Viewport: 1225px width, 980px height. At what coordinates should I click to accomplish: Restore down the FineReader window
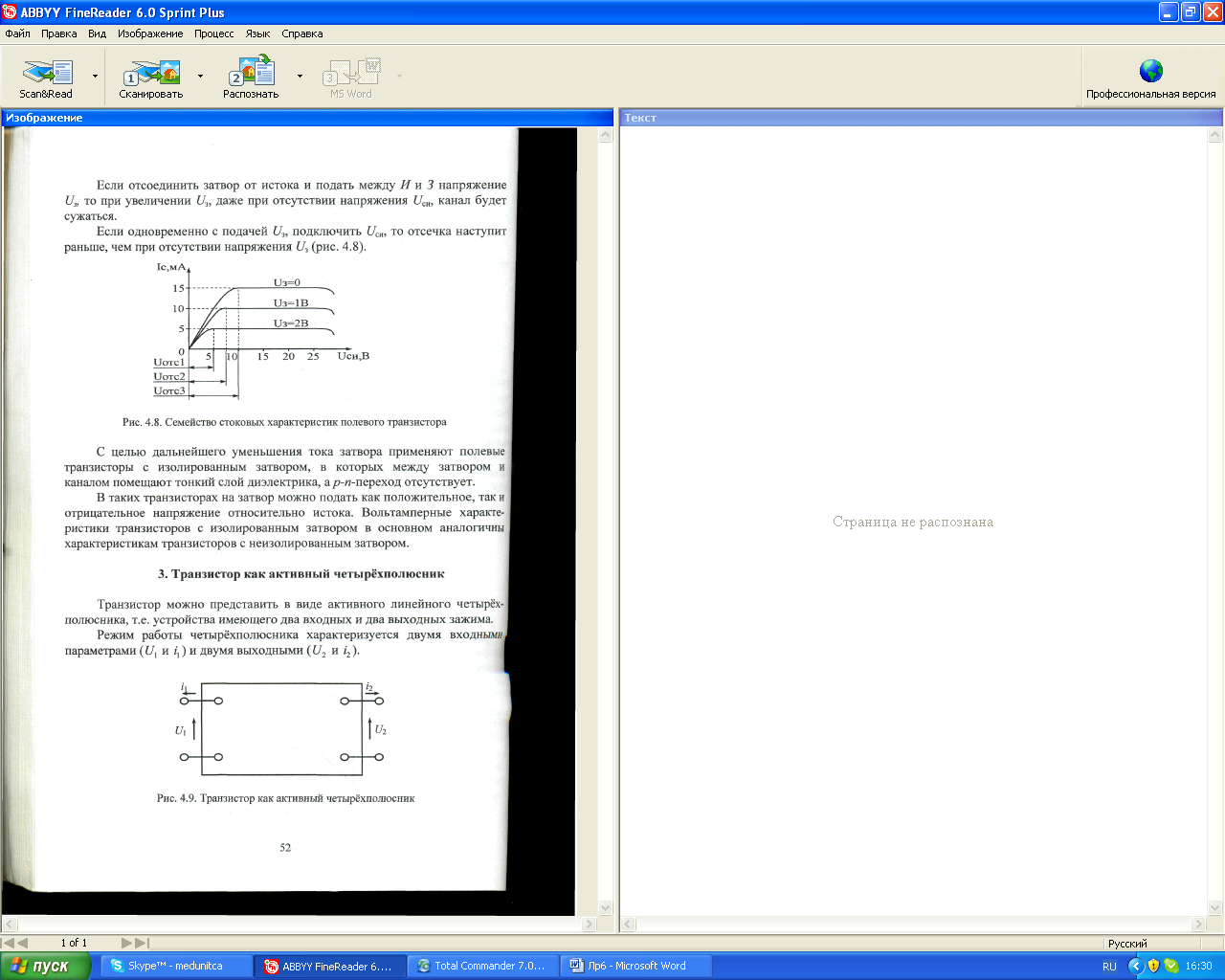tap(1190, 12)
